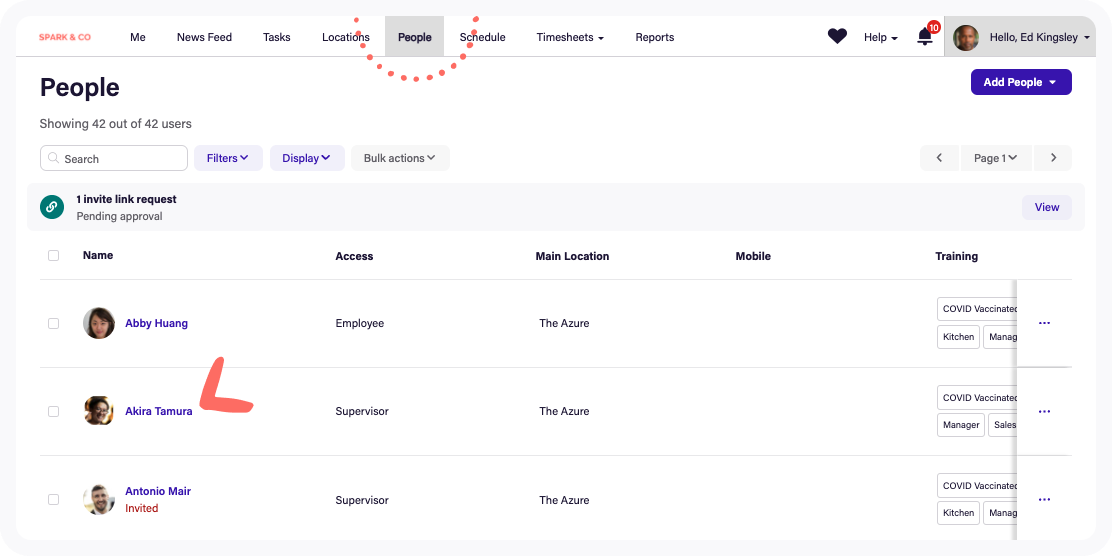Click Antonio Mair's avatar photo
This screenshot has width=1112, height=556.
click(x=99, y=499)
